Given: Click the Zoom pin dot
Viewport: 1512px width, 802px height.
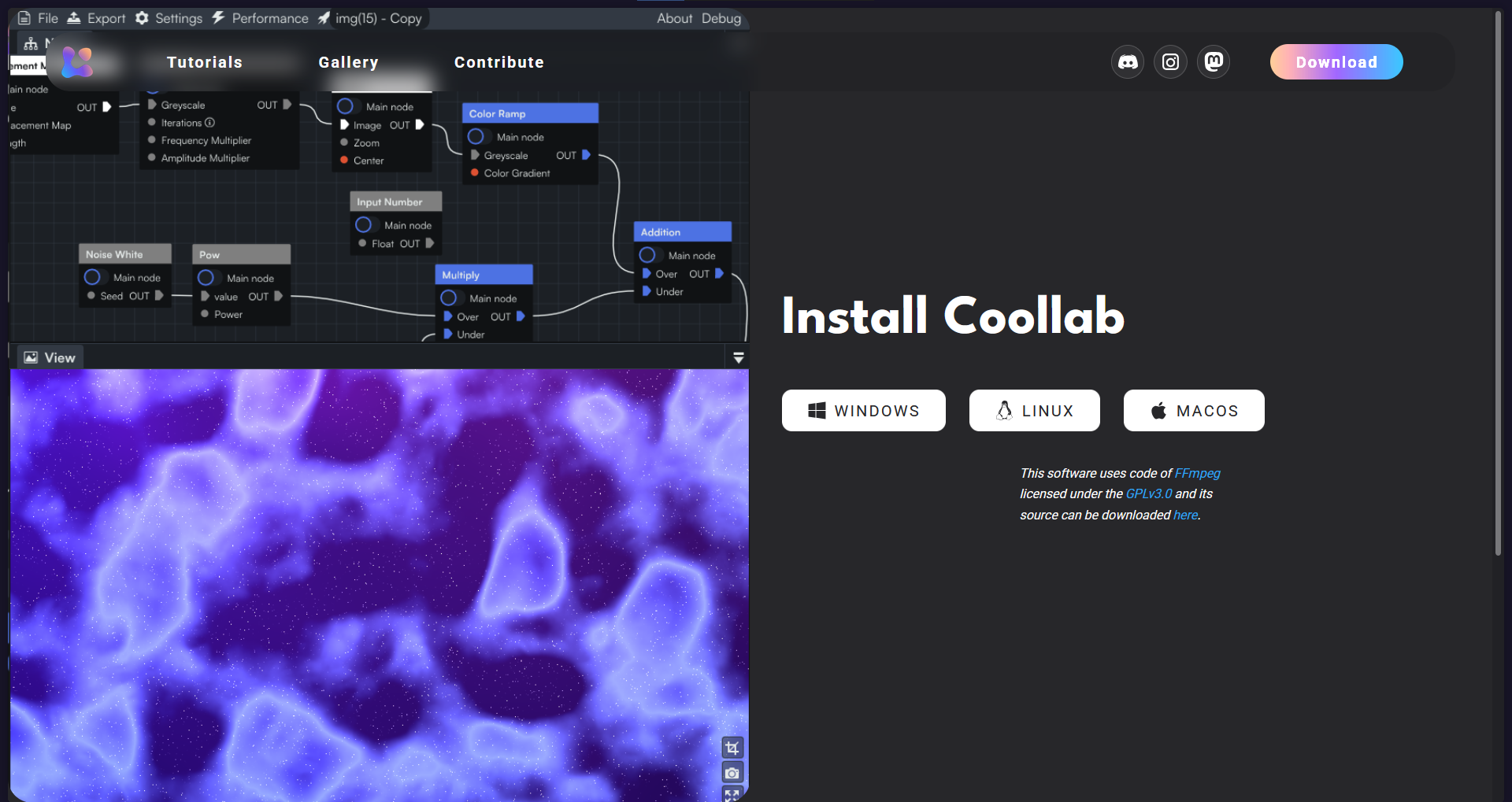Looking at the screenshot, I should tap(344, 142).
